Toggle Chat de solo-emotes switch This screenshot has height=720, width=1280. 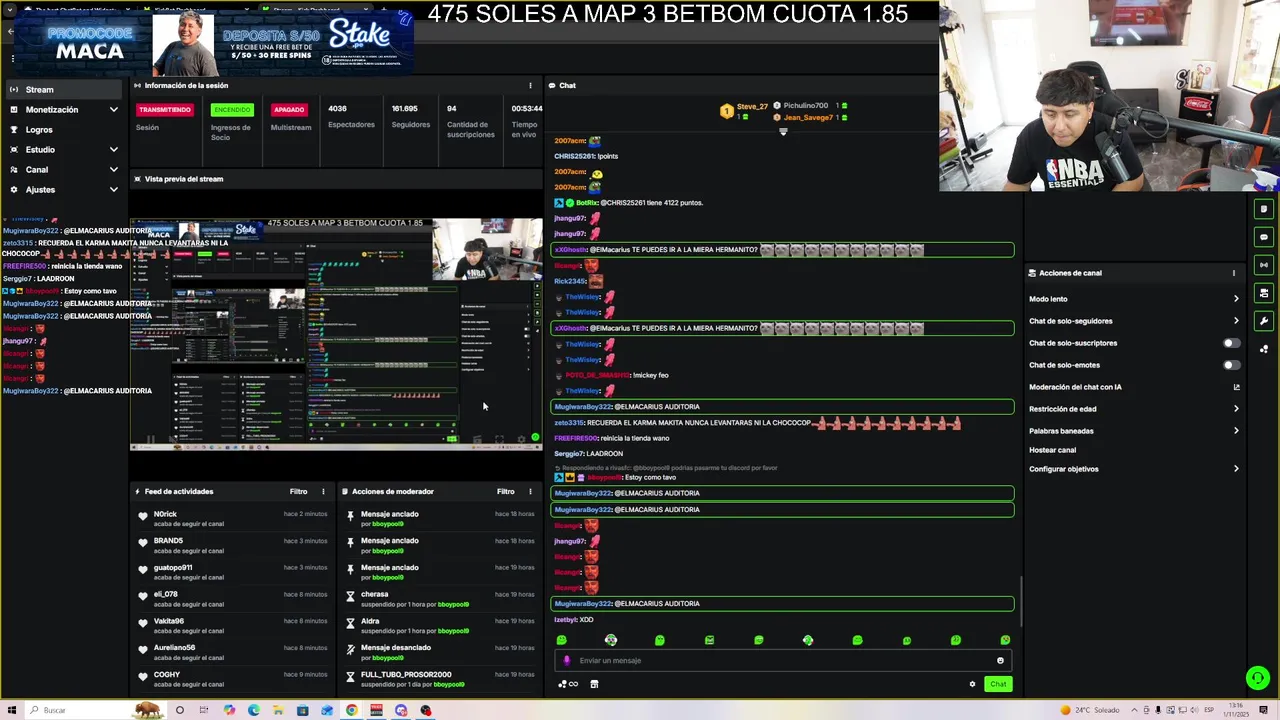[1232, 365]
